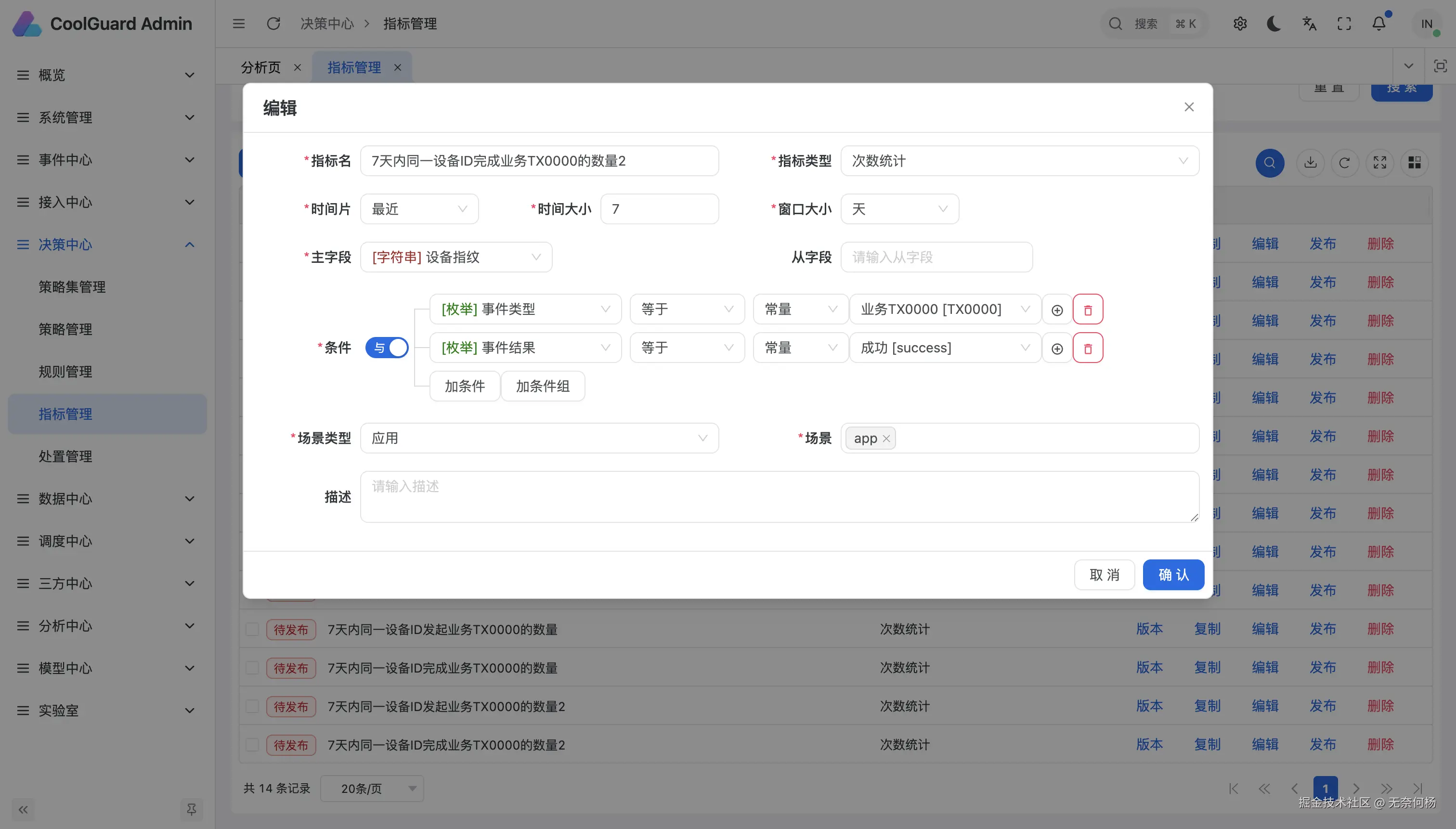The width and height of the screenshot is (1456, 829).
Task: Click into the 描述 text area
Action: point(779,496)
